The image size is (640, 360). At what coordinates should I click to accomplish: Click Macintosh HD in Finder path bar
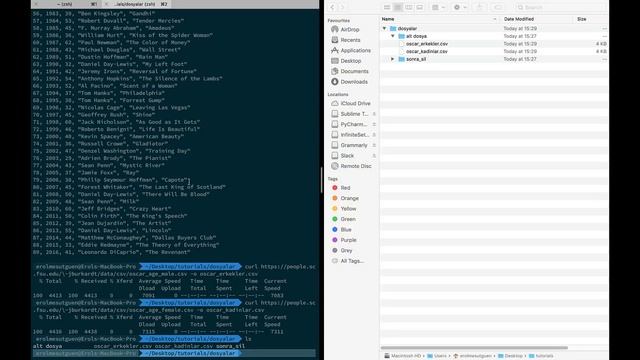point(402,356)
